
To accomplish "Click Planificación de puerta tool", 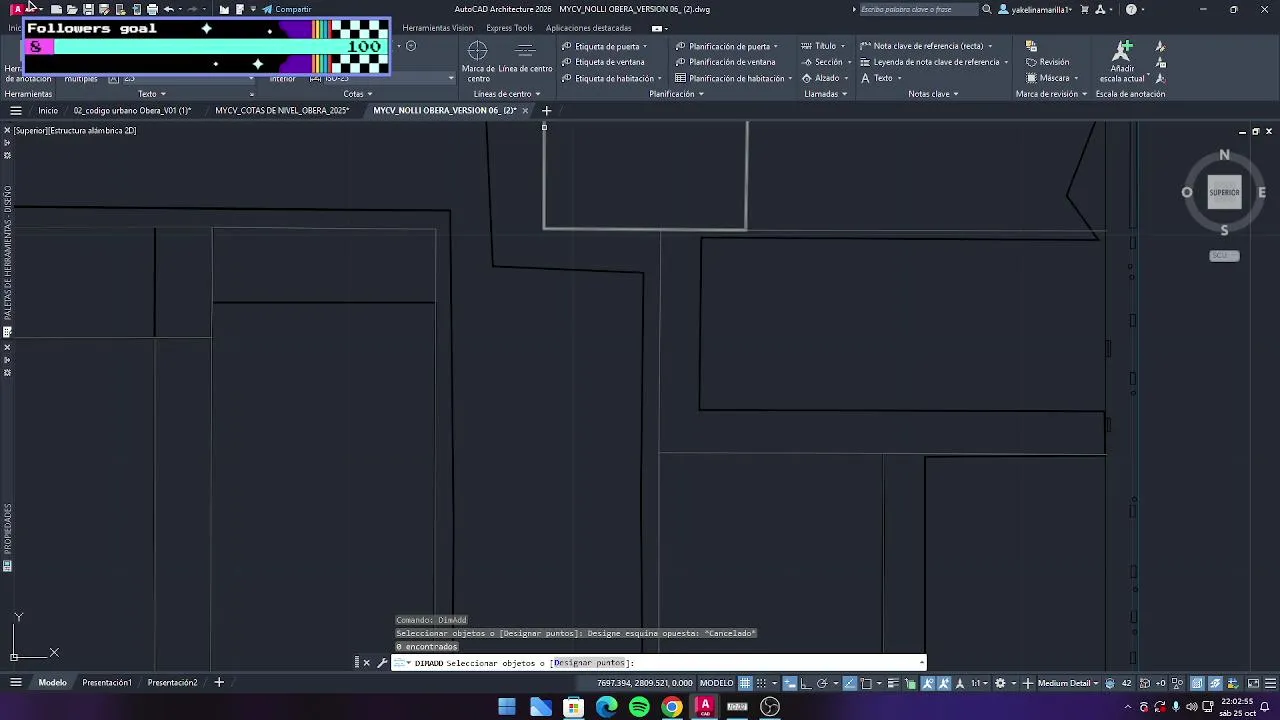I will coord(723,46).
